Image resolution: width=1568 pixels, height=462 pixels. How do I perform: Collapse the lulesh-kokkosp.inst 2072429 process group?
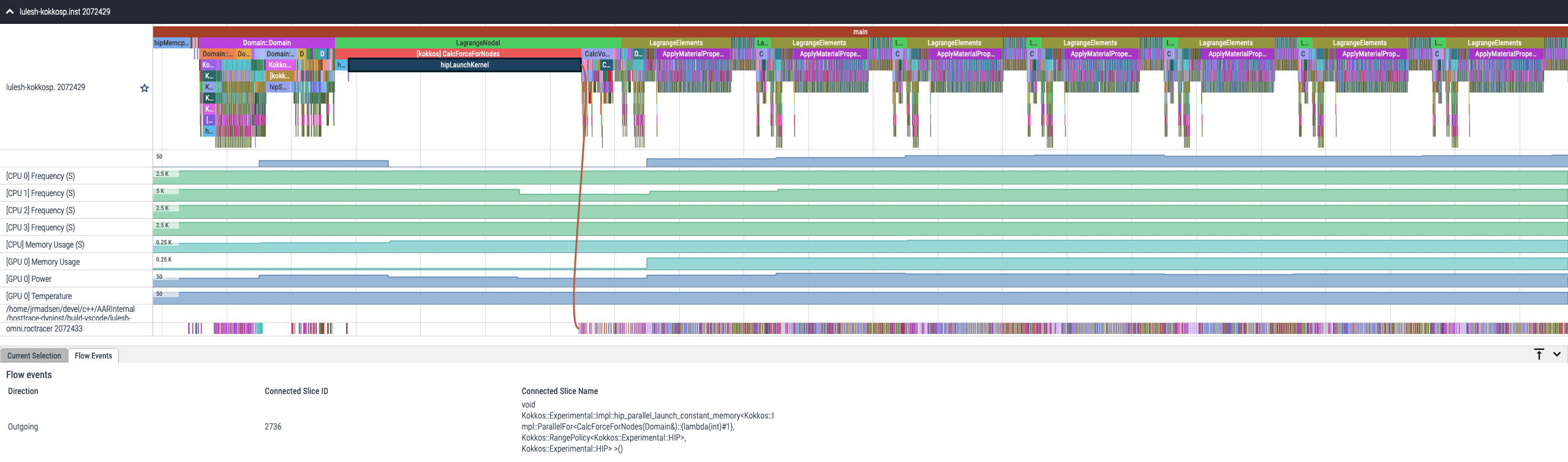pos(10,12)
